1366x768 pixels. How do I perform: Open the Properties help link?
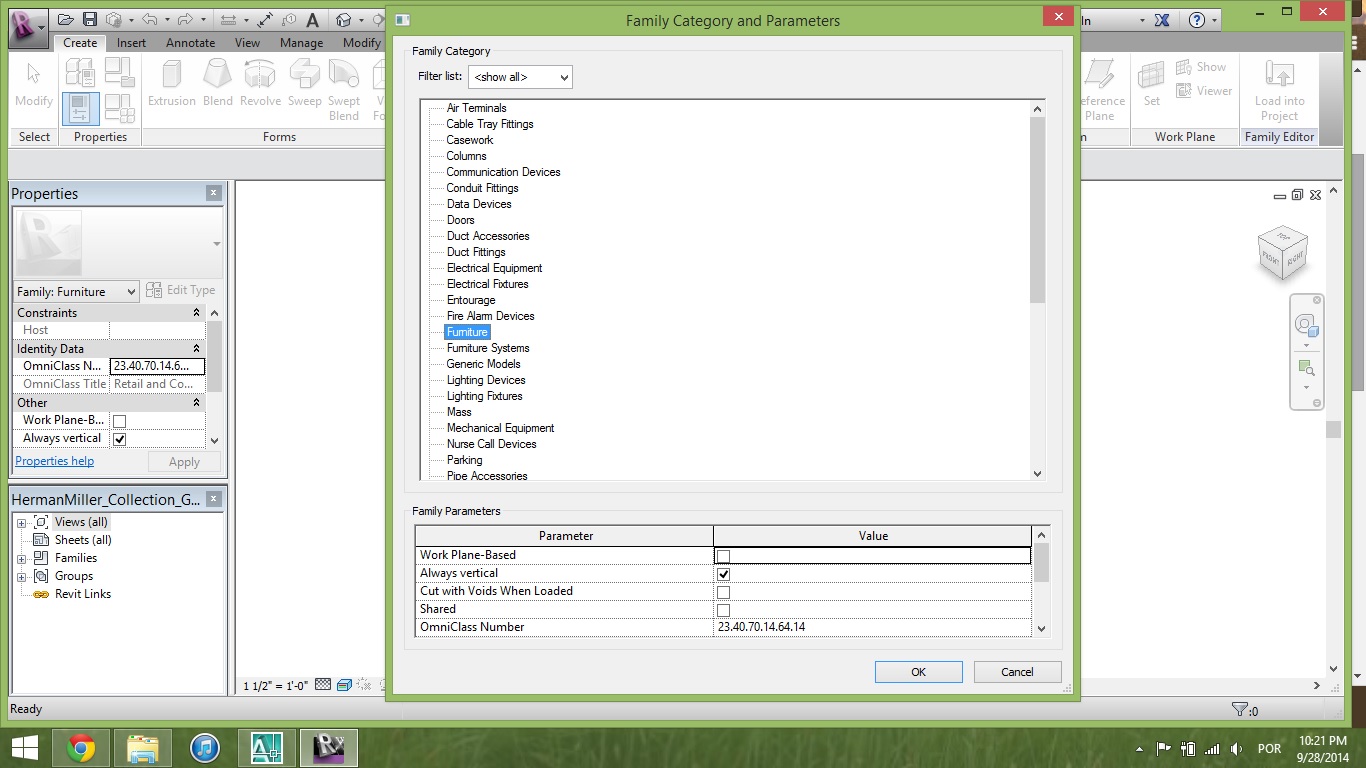55,461
